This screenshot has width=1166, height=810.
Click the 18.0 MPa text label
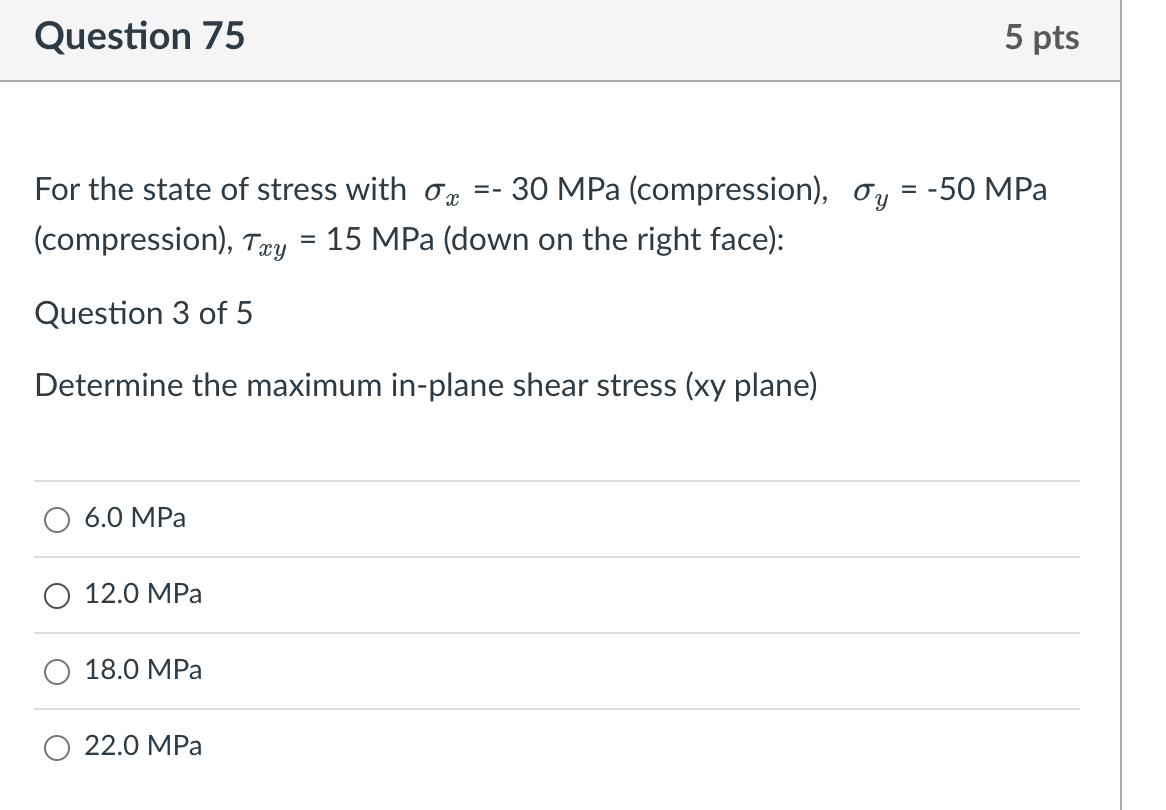coord(142,671)
